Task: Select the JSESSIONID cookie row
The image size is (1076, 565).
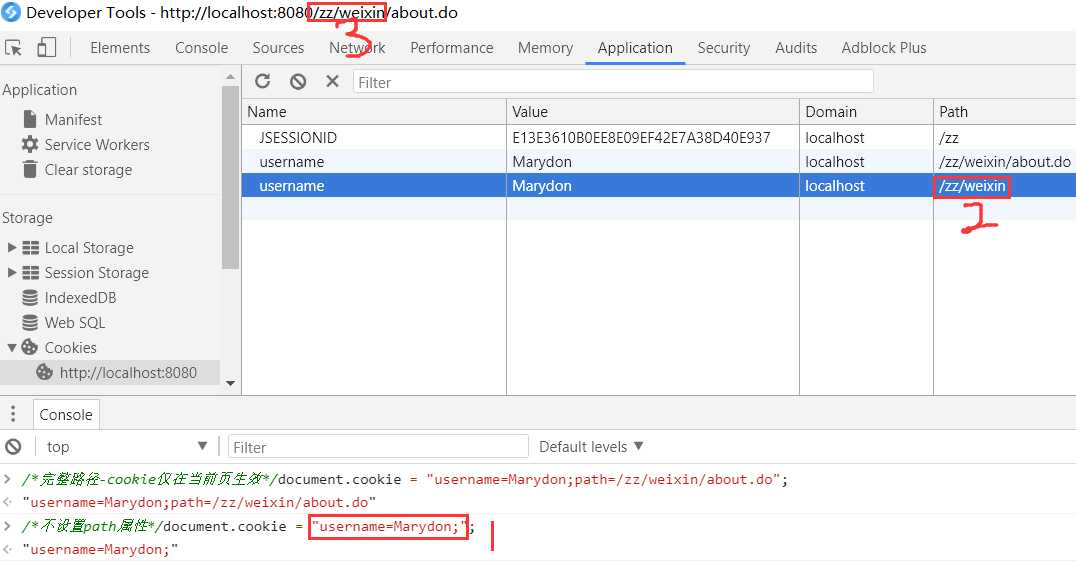Action: pyautogui.click(x=659, y=137)
